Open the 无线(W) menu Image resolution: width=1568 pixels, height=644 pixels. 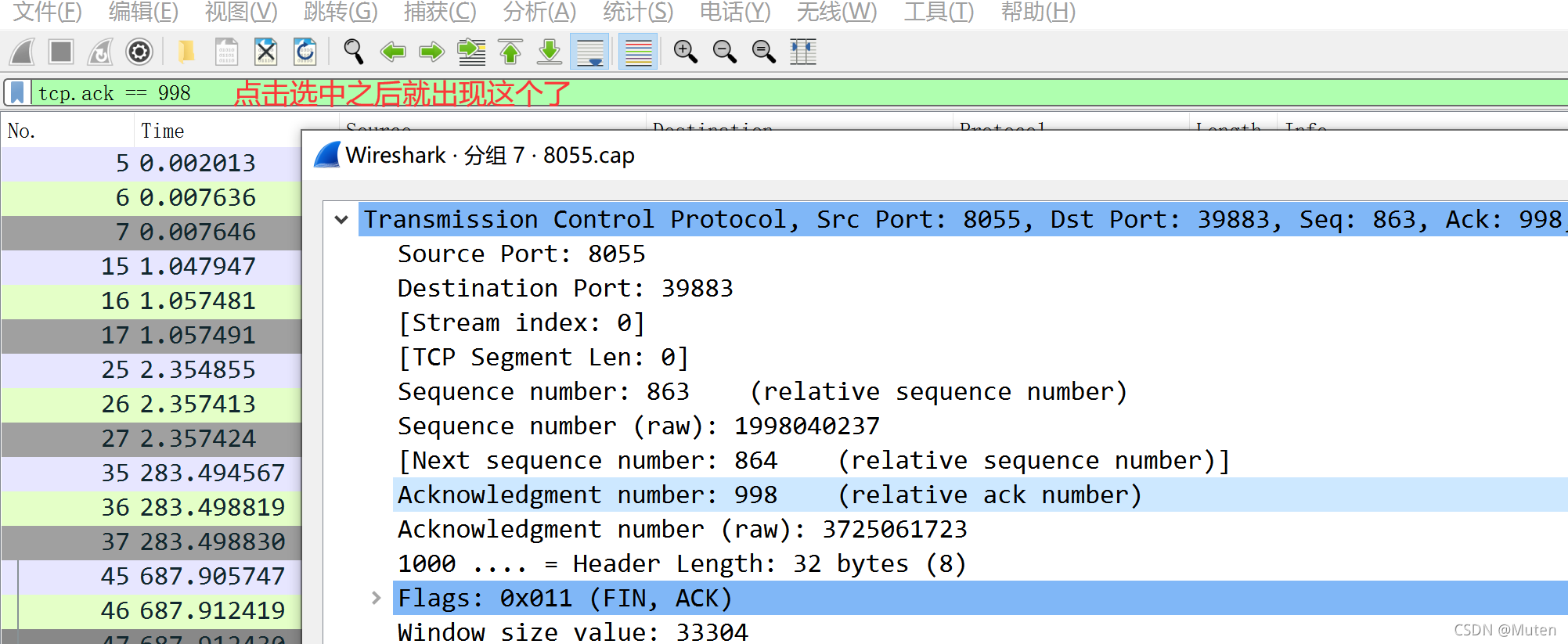pos(837,13)
